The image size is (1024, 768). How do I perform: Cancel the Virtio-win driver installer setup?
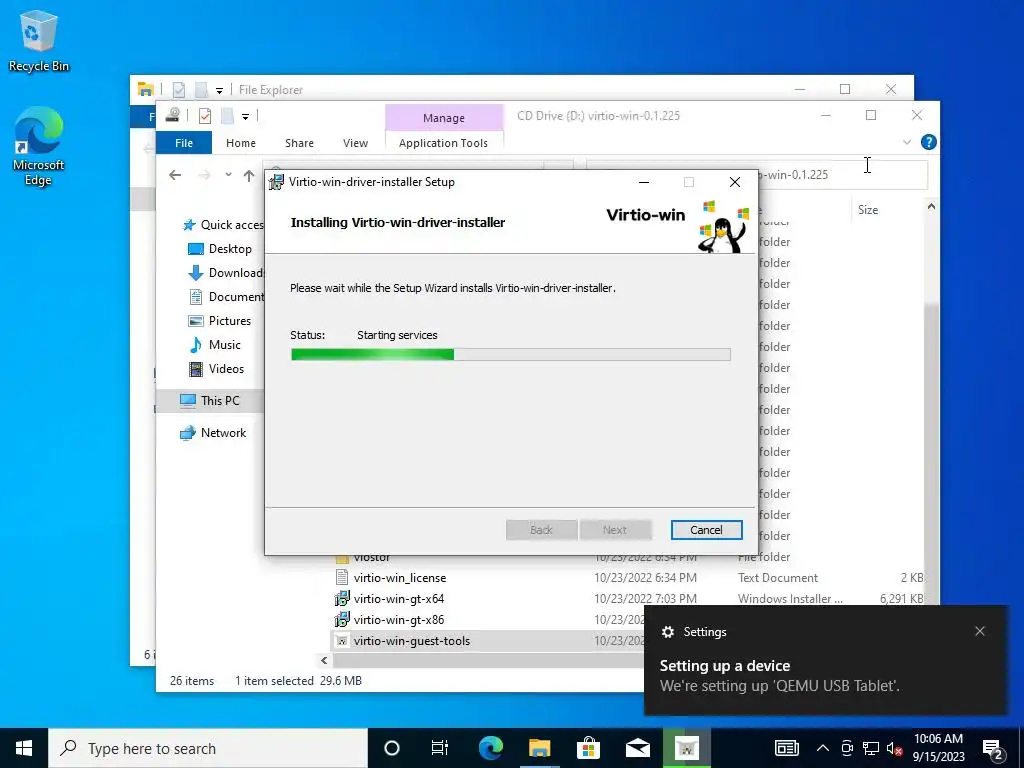click(706, 530)
